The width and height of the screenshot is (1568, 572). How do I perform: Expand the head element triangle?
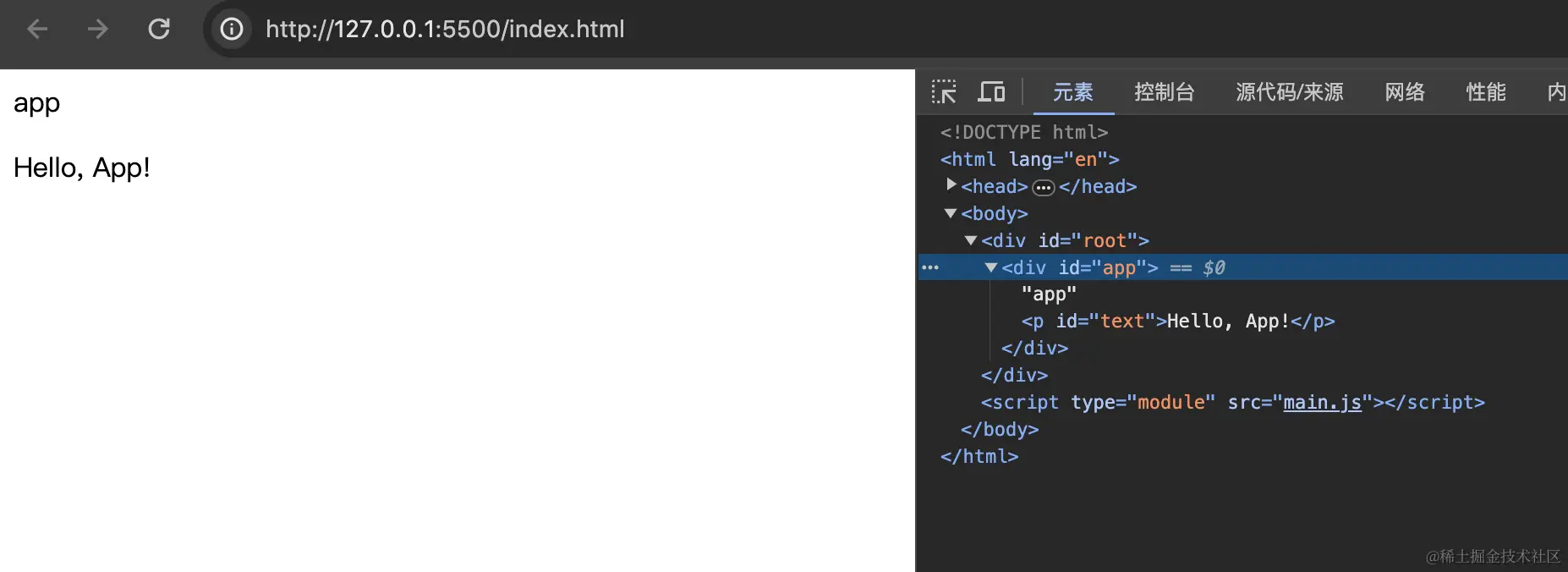(x=951, y=184)
